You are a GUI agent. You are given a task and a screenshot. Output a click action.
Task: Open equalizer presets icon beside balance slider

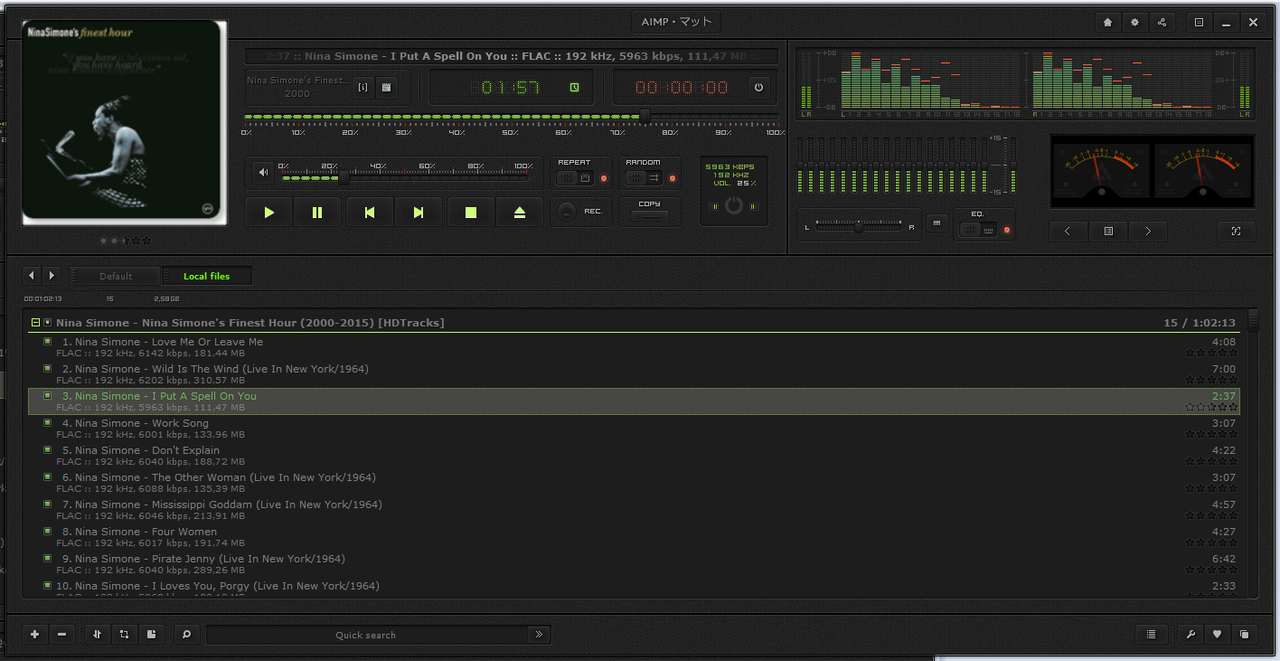(x=936, y=222)
